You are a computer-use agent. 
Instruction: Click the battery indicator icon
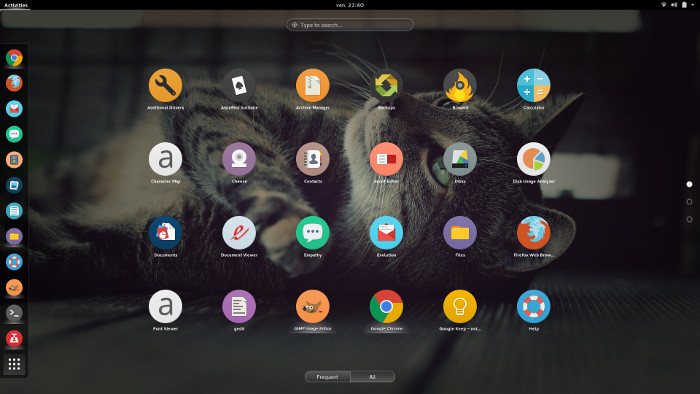pyautogui.click(x=684, y=5)
